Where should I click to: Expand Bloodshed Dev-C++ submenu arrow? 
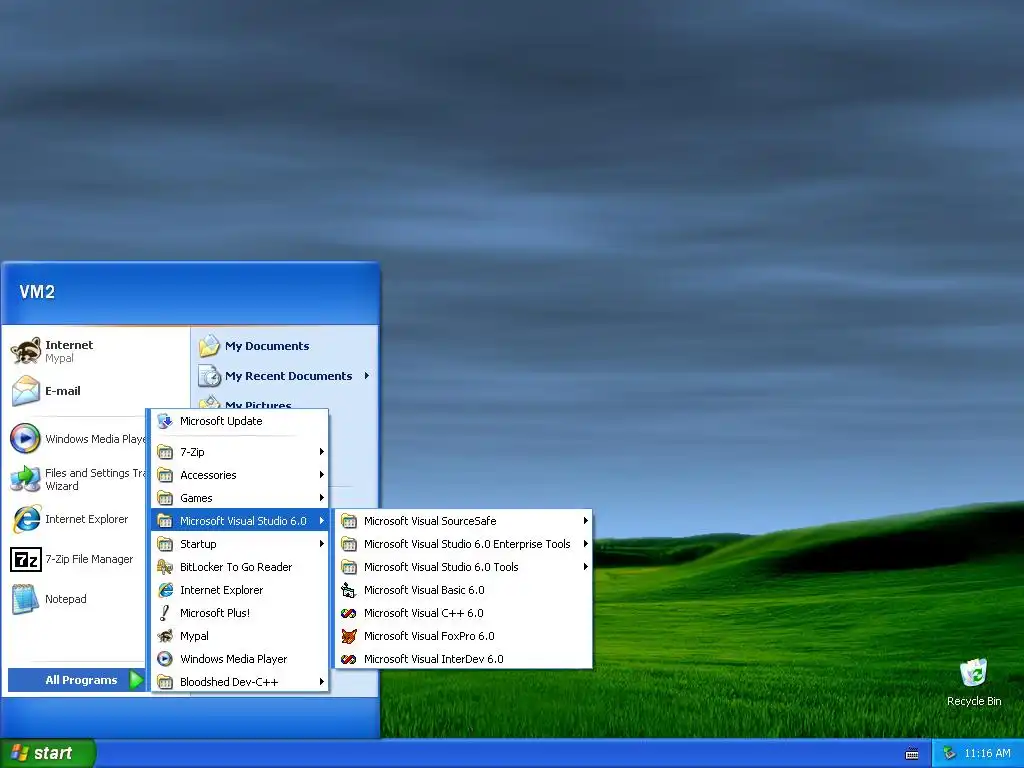click(321, 682)
